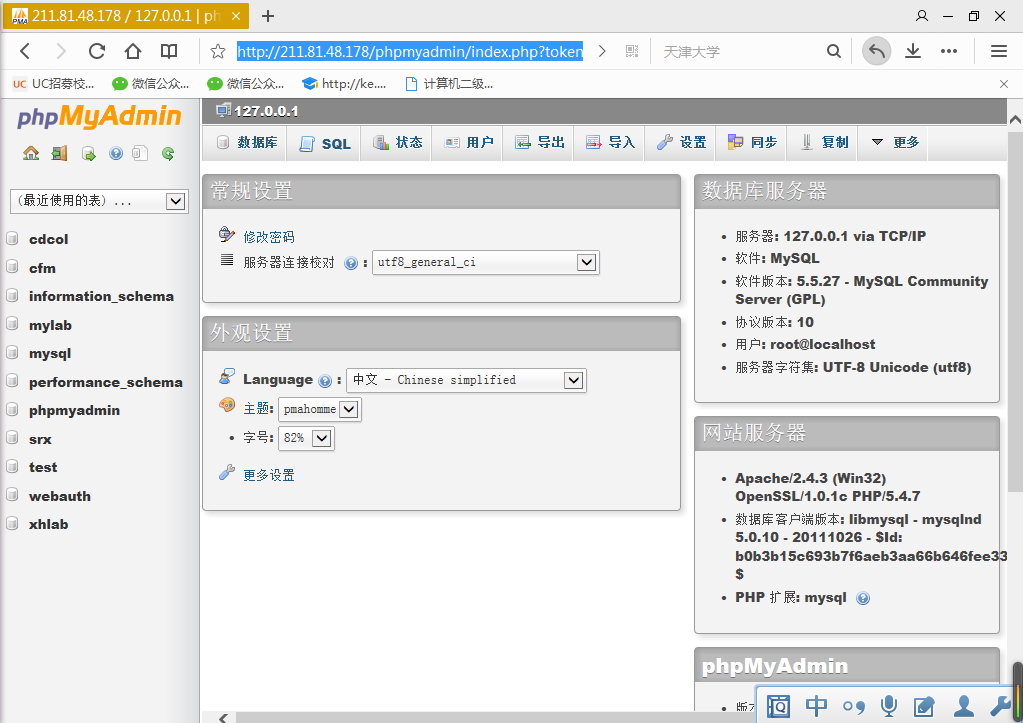Open the 最近使用的表 dropdown
Screen dimensions: 1023x723
pyautogui.click(x=99, y=201)
